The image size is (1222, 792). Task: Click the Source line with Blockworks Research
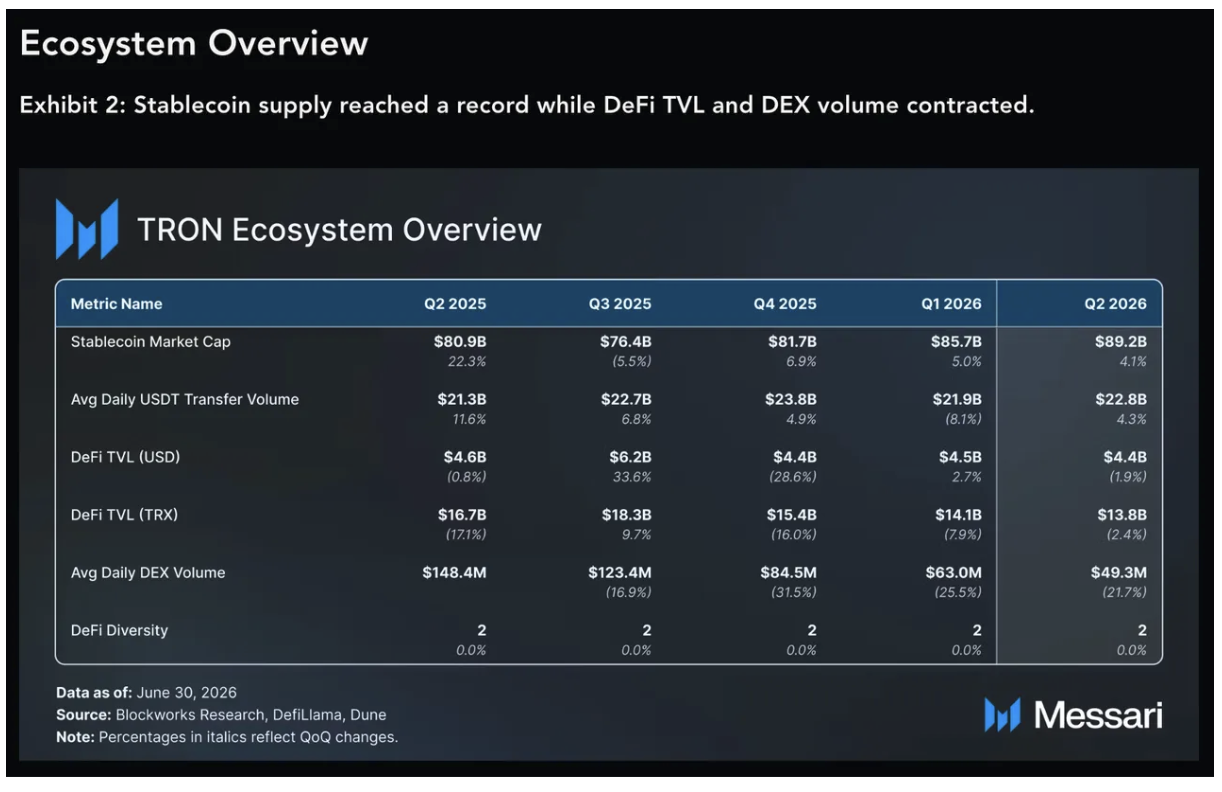221,715
